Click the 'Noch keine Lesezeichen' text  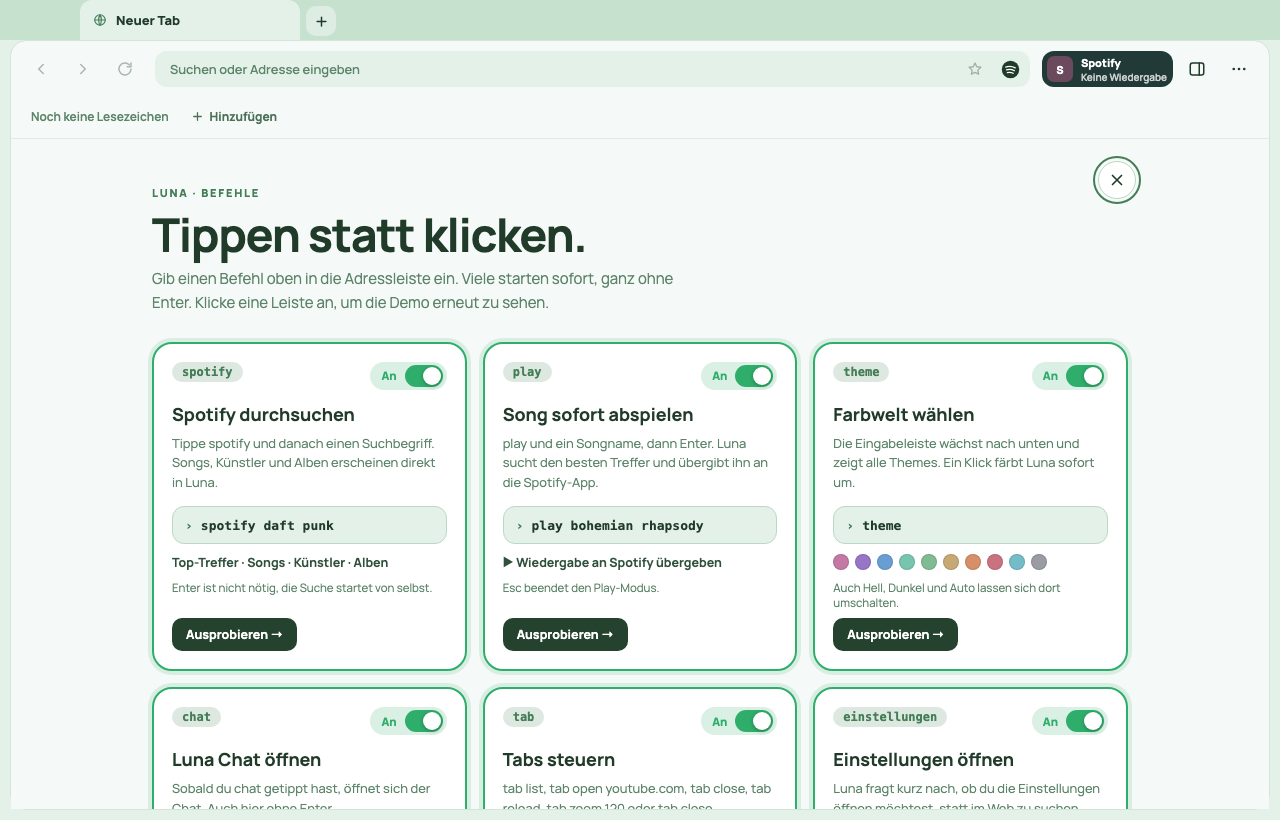click(x=100, y=117)
